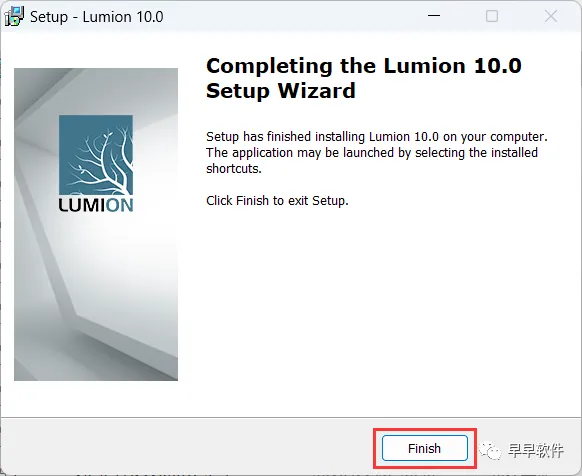This screenshot has width=582, height=476.
Task: Click the "Setup - Lumion 10.0" title text
Action: pos(97,17)
